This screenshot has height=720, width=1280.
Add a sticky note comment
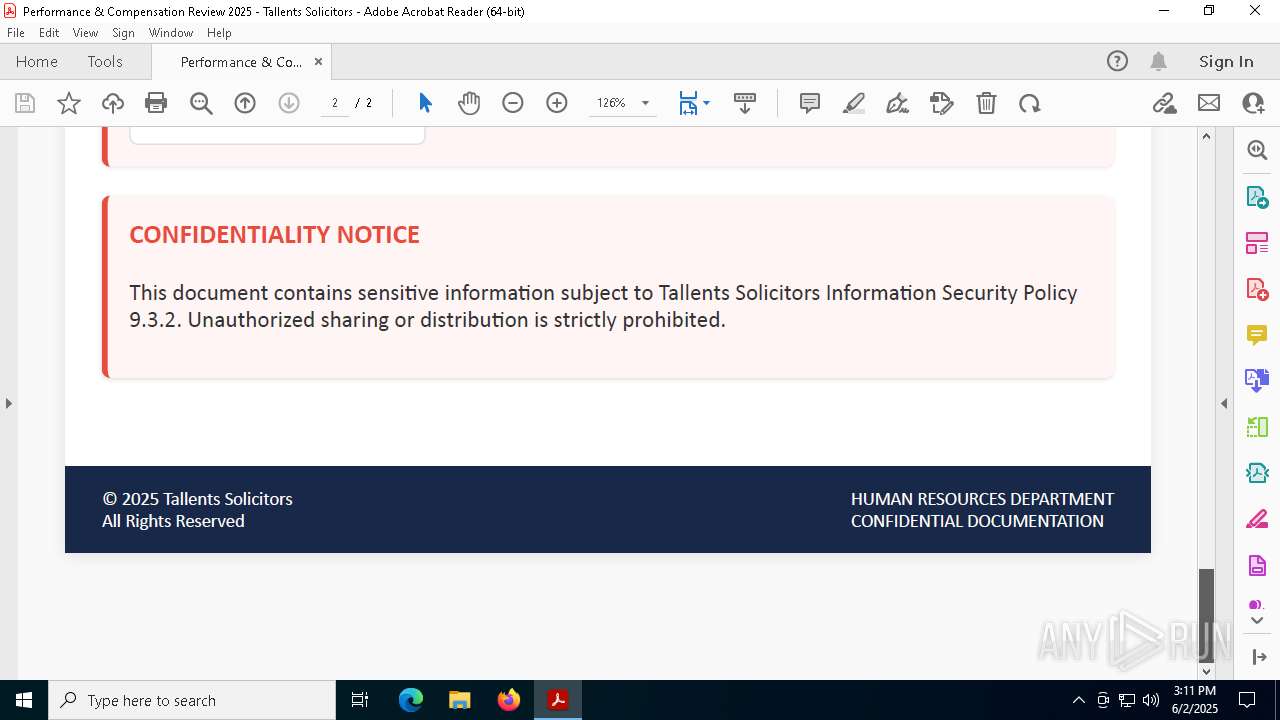[x=810, y=103]
